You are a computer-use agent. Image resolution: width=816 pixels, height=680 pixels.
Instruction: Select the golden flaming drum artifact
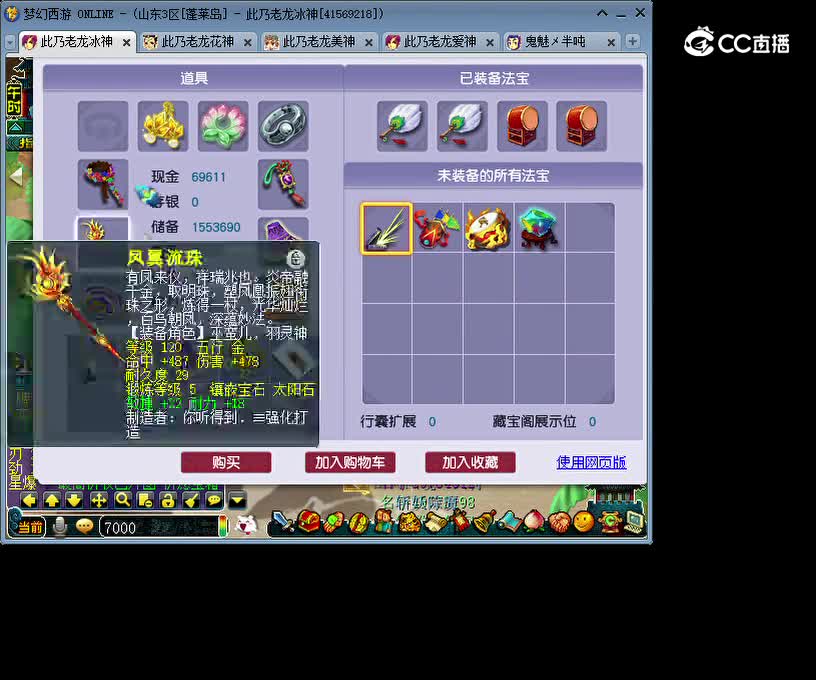(x=488, y=228)
